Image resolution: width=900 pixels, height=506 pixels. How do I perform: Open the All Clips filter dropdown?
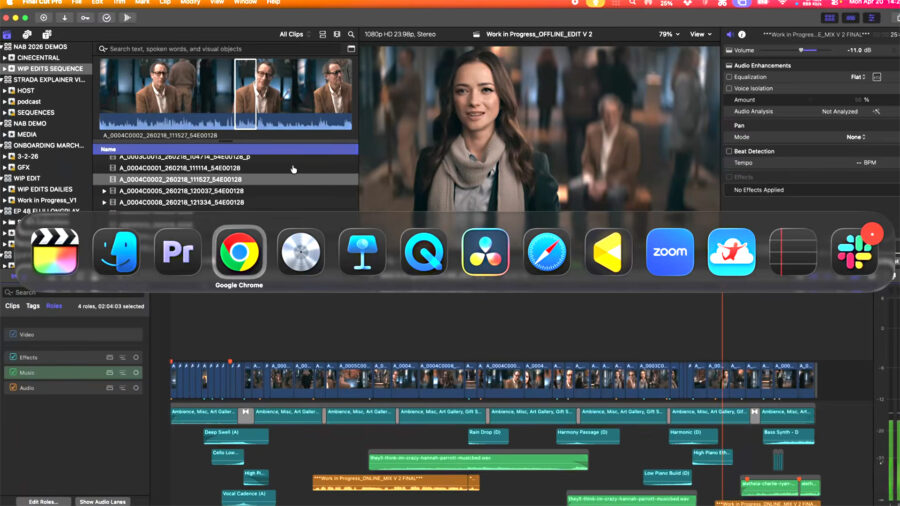(294, 34)
